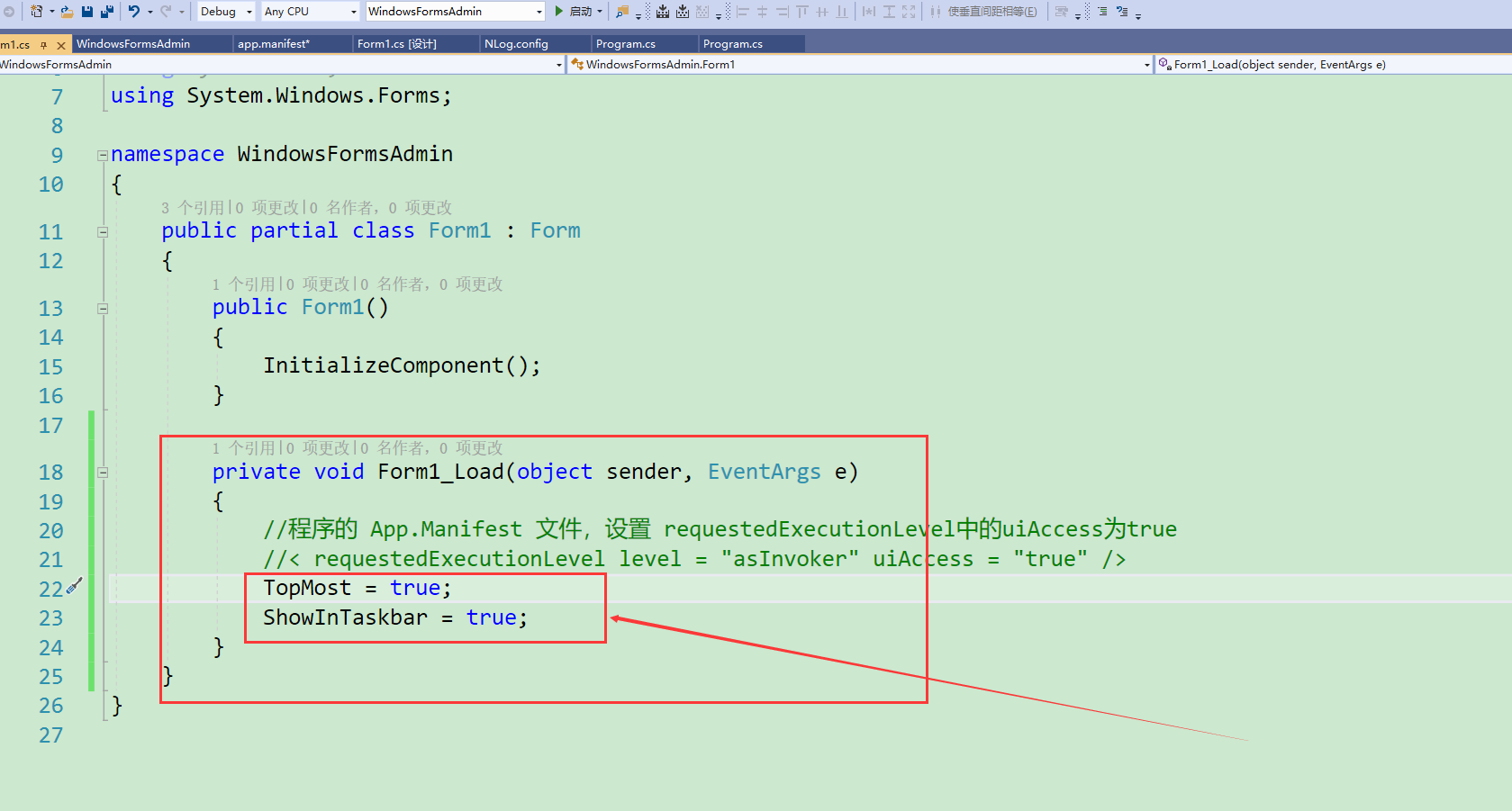Click the InitializeComponent(); code line
This screenshot has height=811, width=1512.
click(x=402, y=365)
